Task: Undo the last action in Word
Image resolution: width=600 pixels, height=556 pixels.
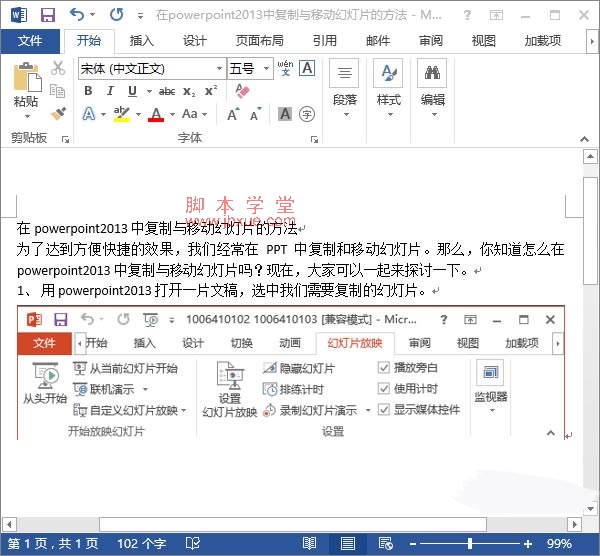Action: 77,15
